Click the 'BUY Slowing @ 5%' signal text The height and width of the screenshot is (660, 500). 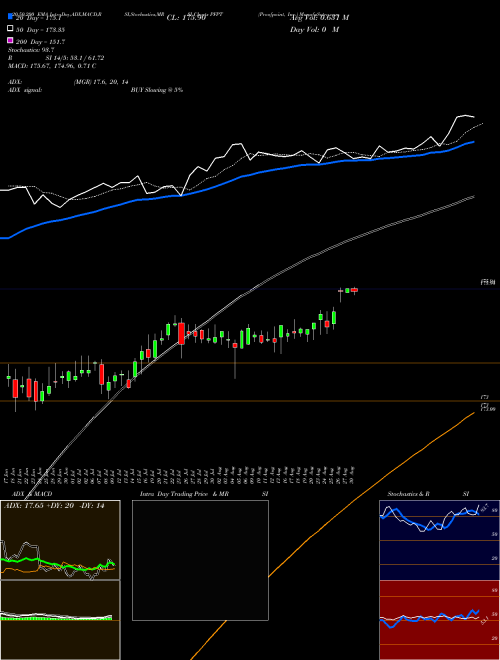157,90
